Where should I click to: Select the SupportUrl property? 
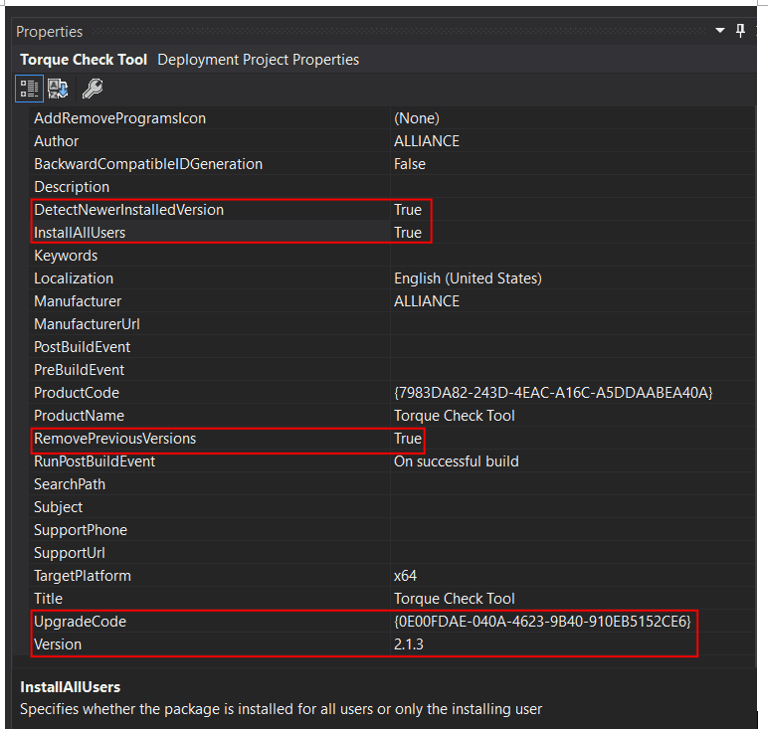(x=70, y=553)
